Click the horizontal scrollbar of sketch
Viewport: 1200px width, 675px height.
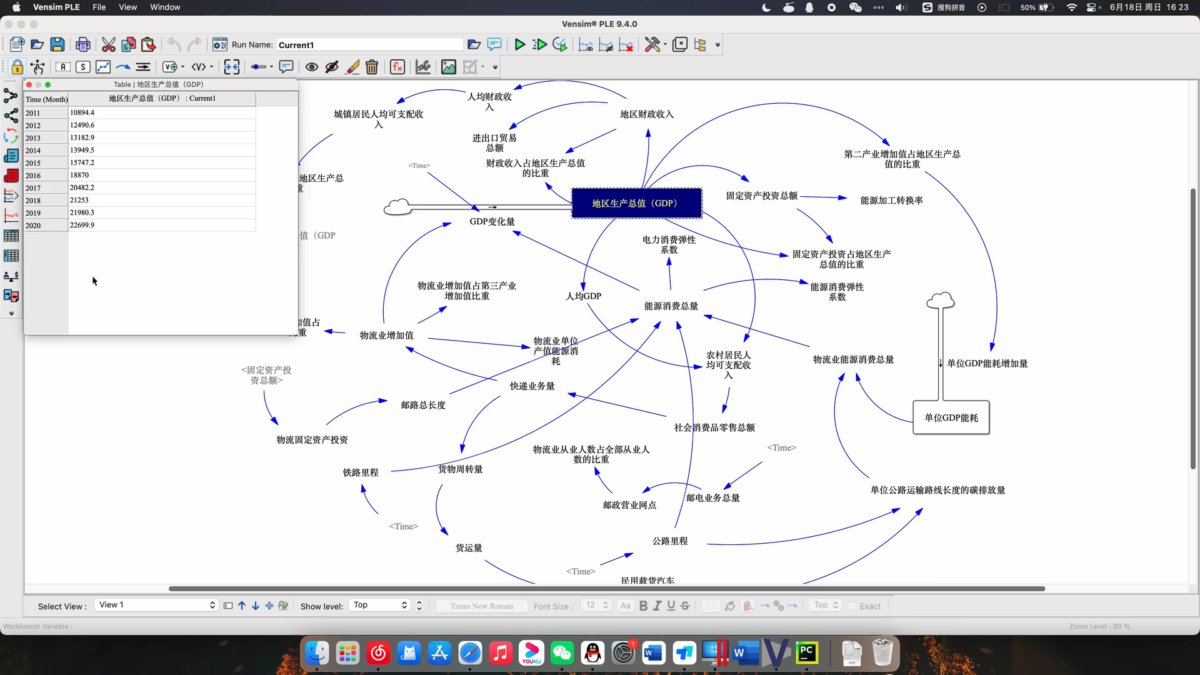click(606, 589)
